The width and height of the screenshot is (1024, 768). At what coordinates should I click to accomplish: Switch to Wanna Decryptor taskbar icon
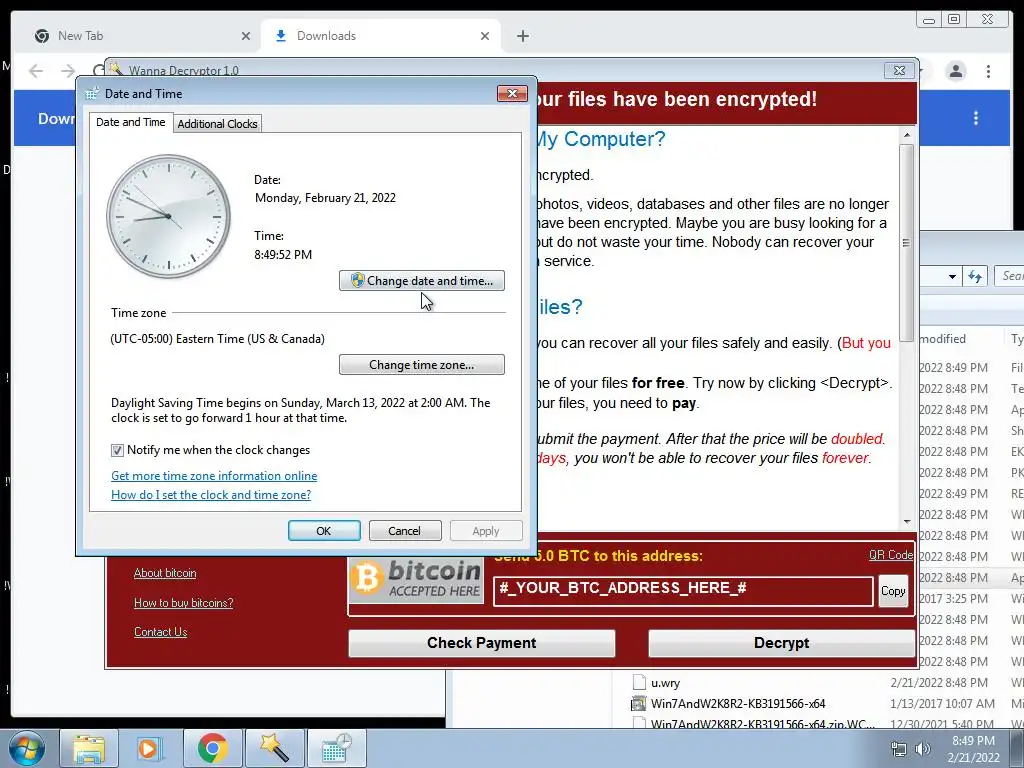click(x=274, y=748)
